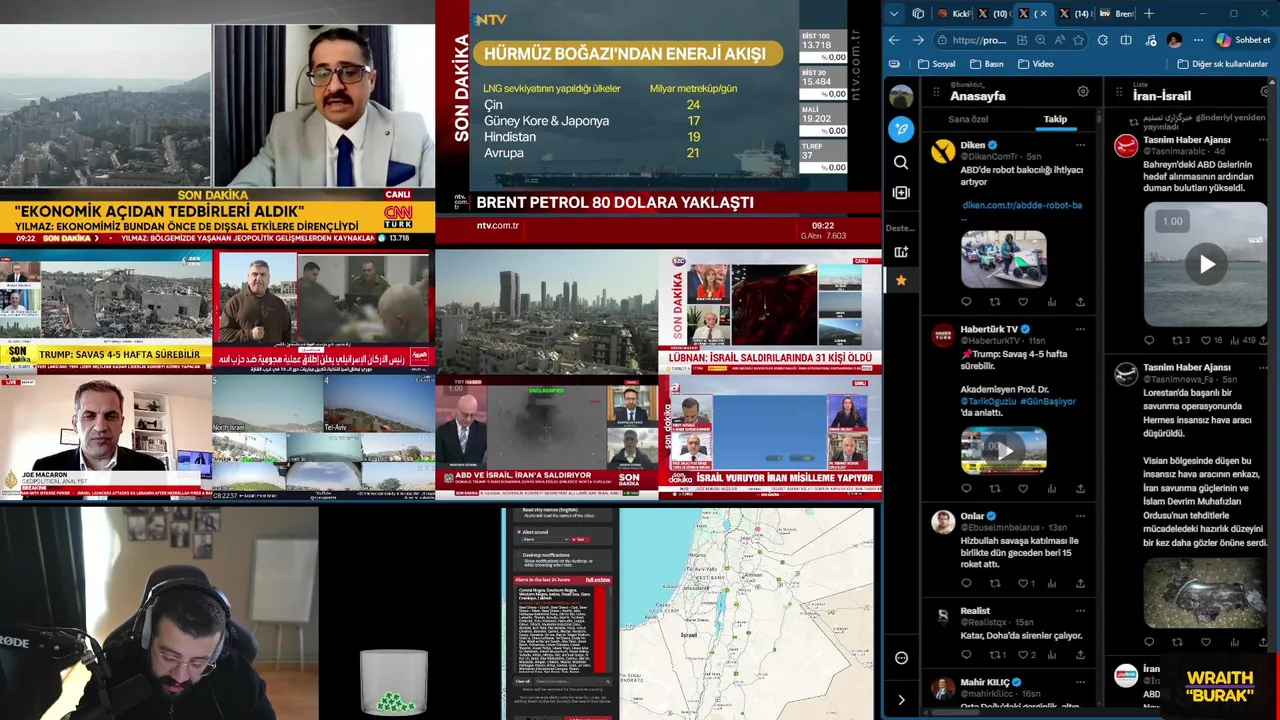The image size is (1280, 720).
Task: Like the Tasnim tweet showing 16 likes
Action: click(x=1206, y=340)
